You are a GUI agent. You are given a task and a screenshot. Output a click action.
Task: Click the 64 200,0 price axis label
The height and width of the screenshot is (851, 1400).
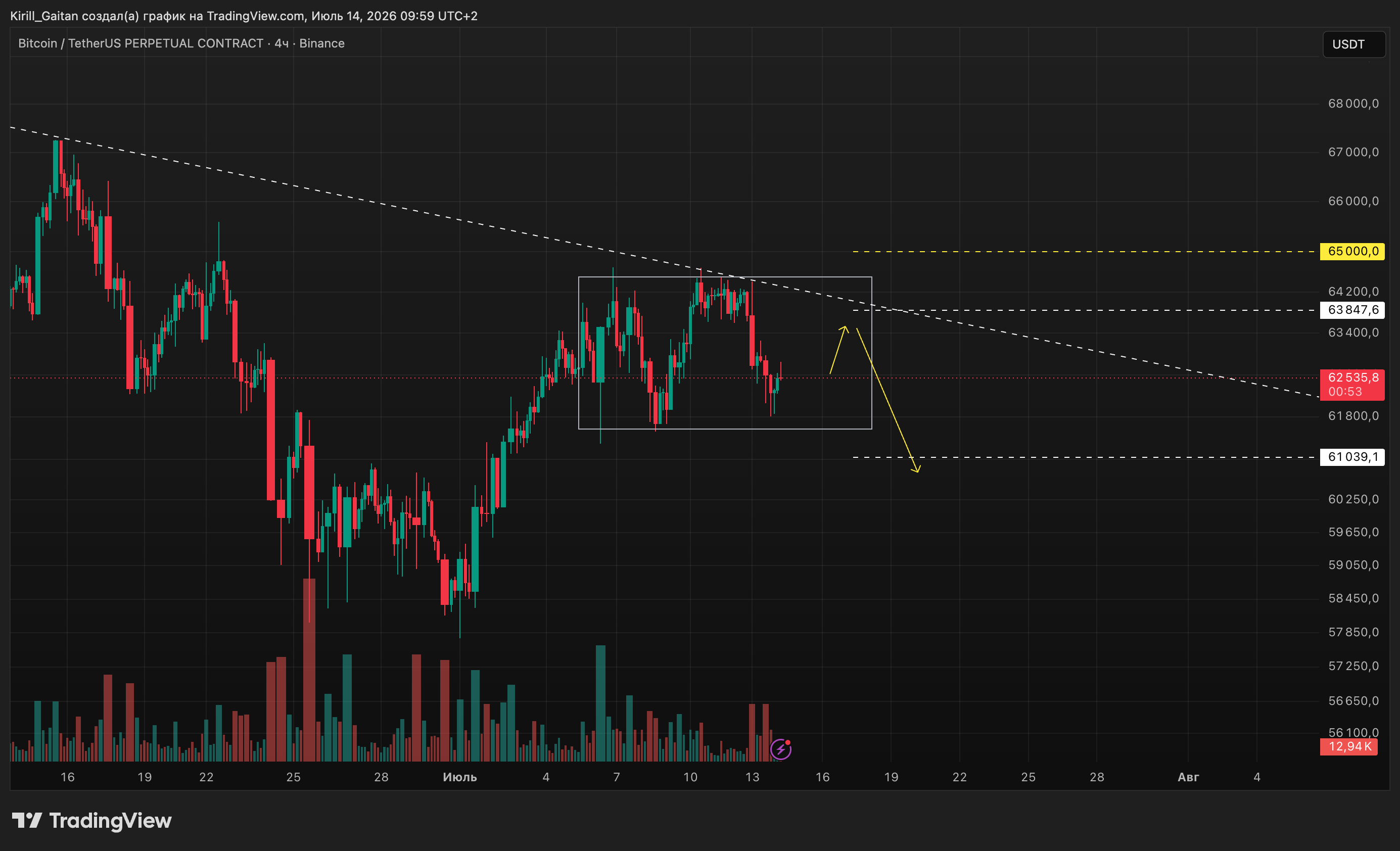pyautogui.click(x=1353, y=292)
